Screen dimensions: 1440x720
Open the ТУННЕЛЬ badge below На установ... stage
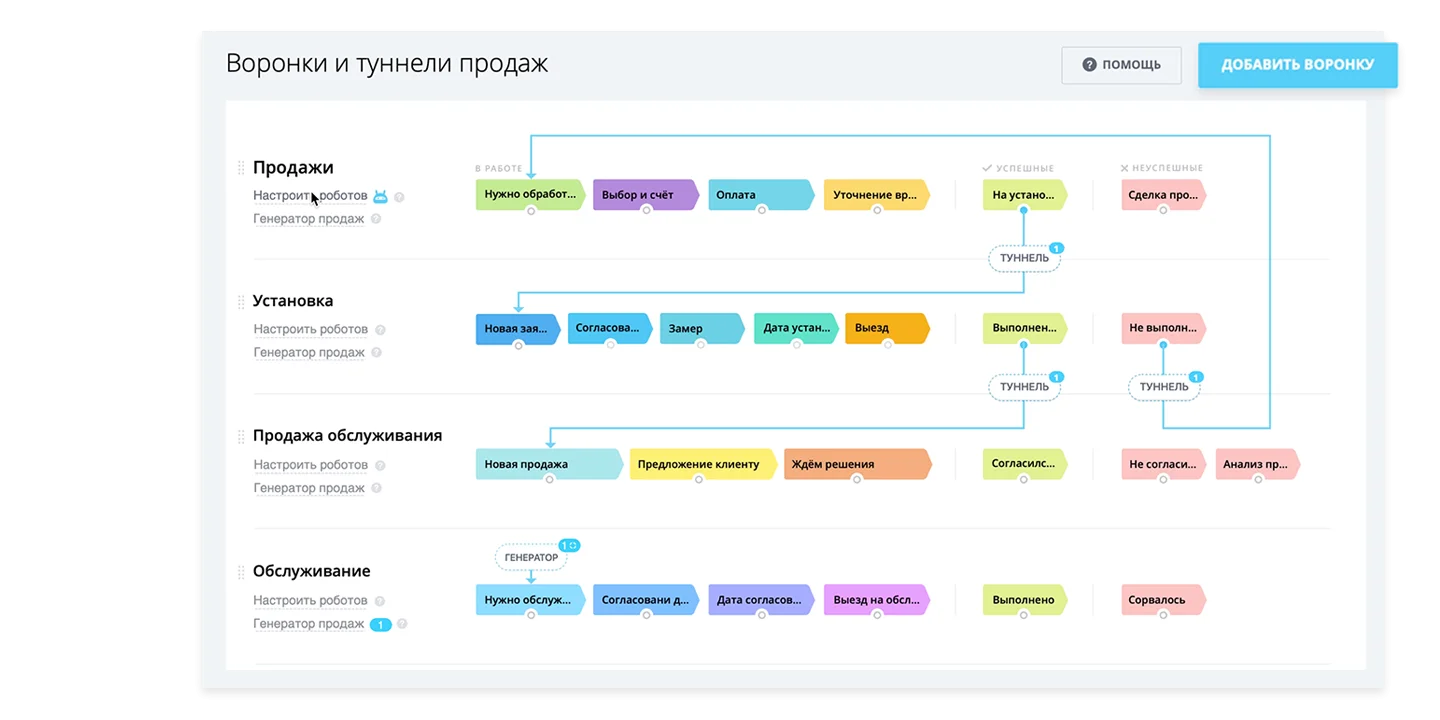tap(1024, 258)
